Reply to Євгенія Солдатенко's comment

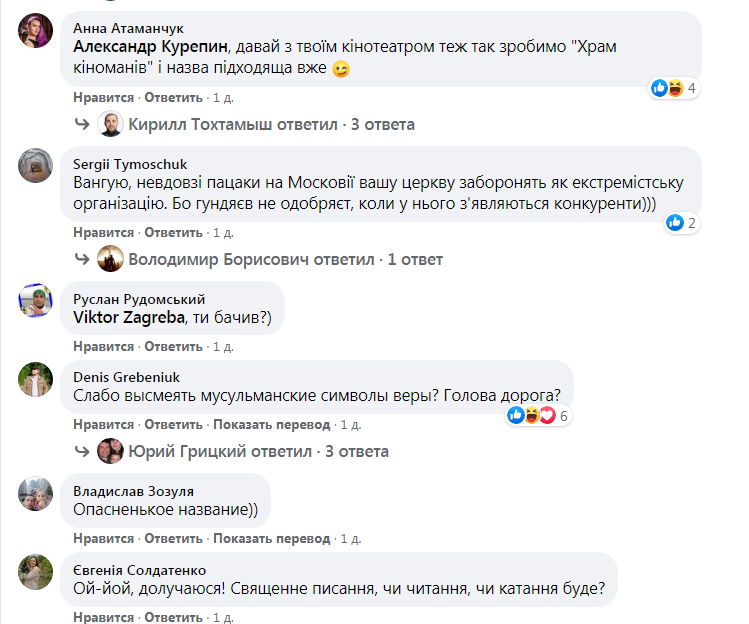point(173,617)
